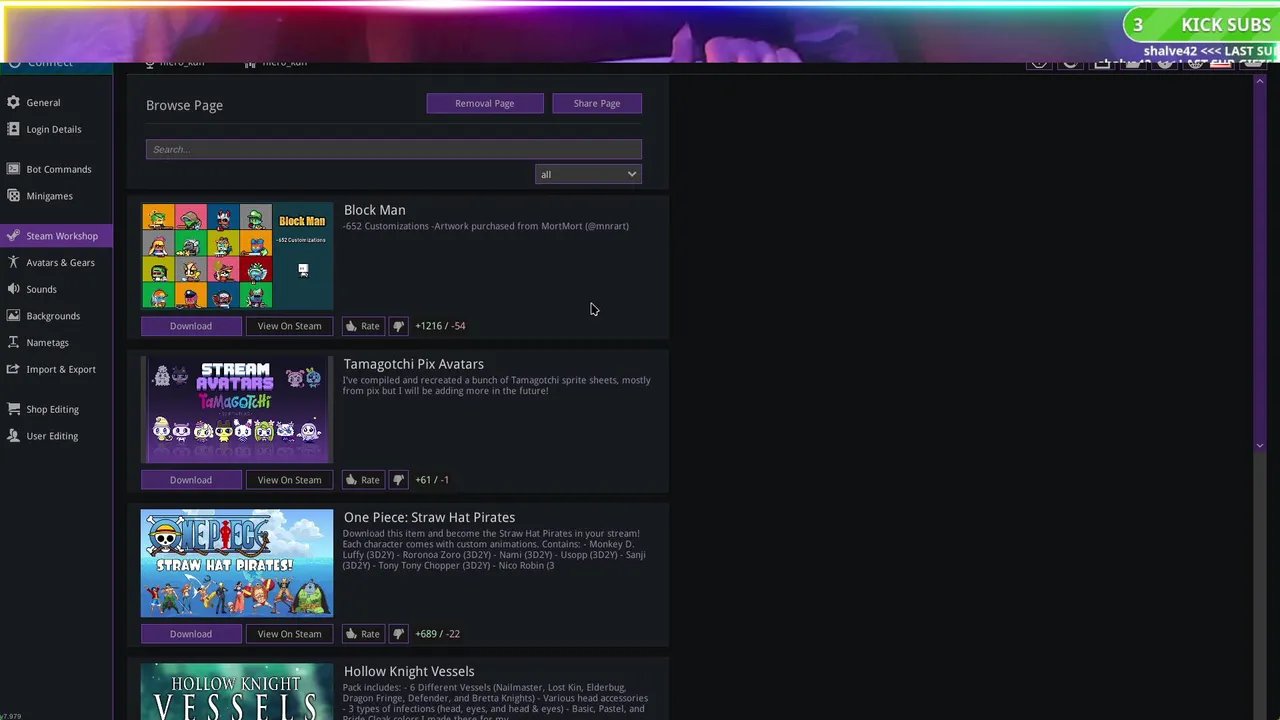Download One Piece Straw Hat Pirates
The image size is (1280, 720).
[191, 634]
